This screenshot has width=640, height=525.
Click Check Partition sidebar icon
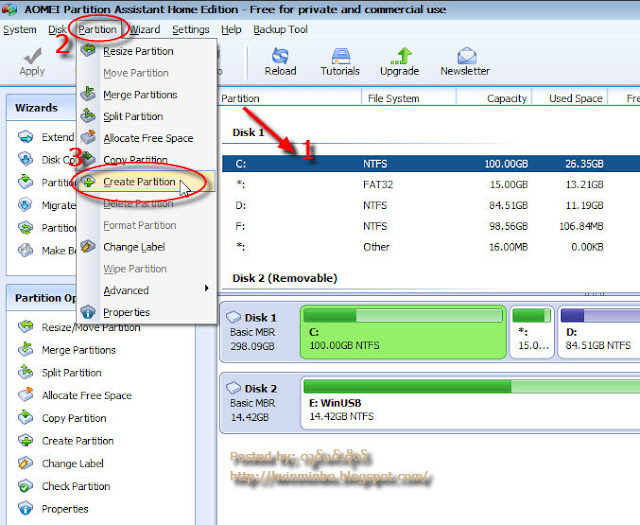coord(26,486)
